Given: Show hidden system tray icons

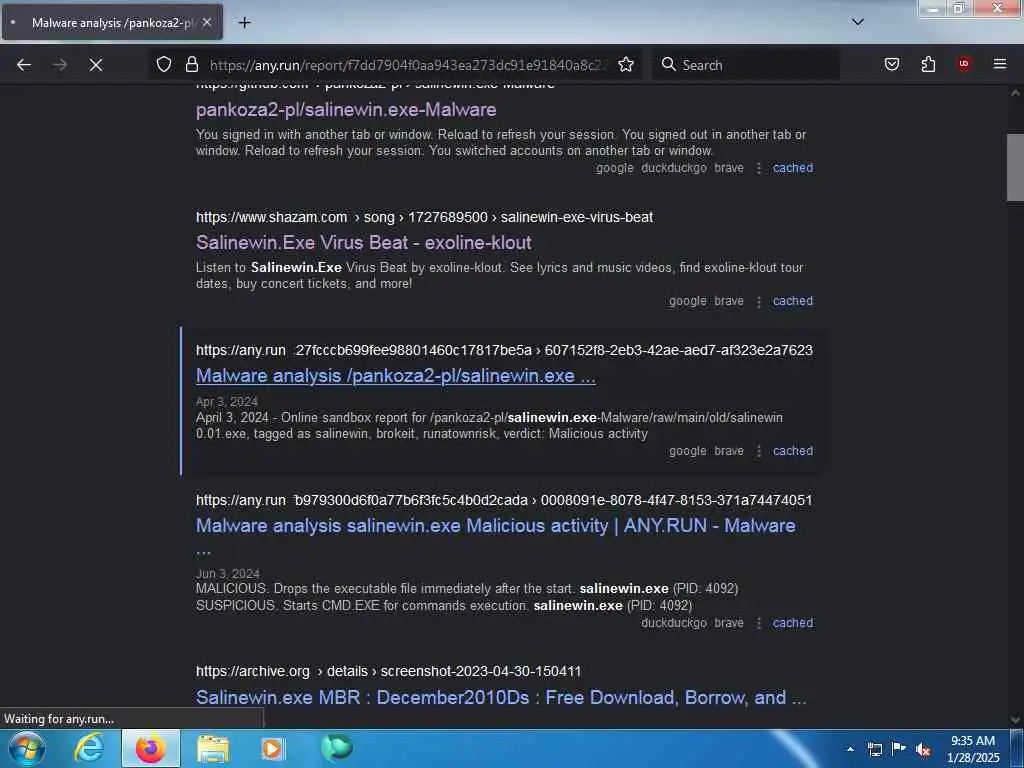Looking at the screenshot, I should pyautogui.click(x=850, y=749).
